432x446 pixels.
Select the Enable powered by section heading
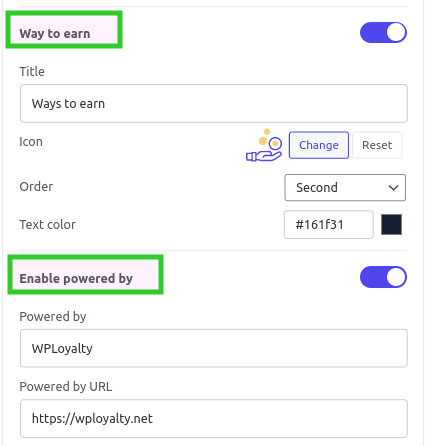click(x=76, y=278)
